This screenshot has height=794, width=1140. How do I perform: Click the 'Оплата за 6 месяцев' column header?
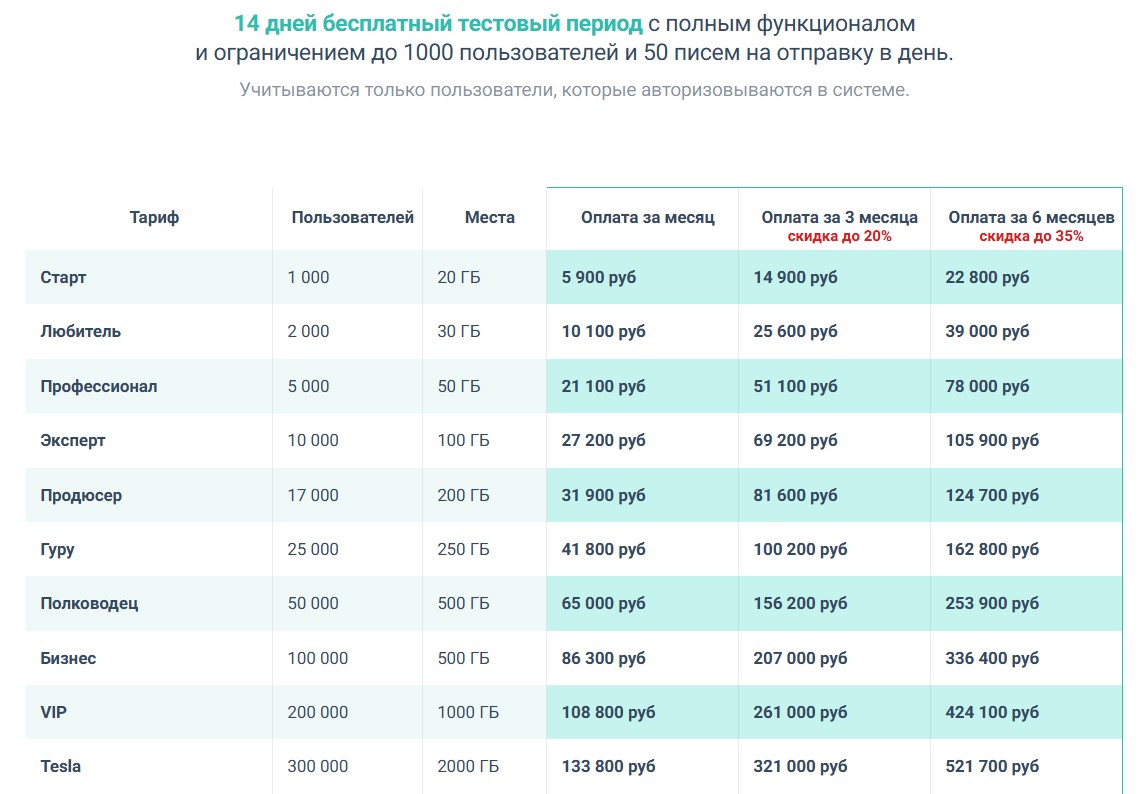tap(1031, 217)
